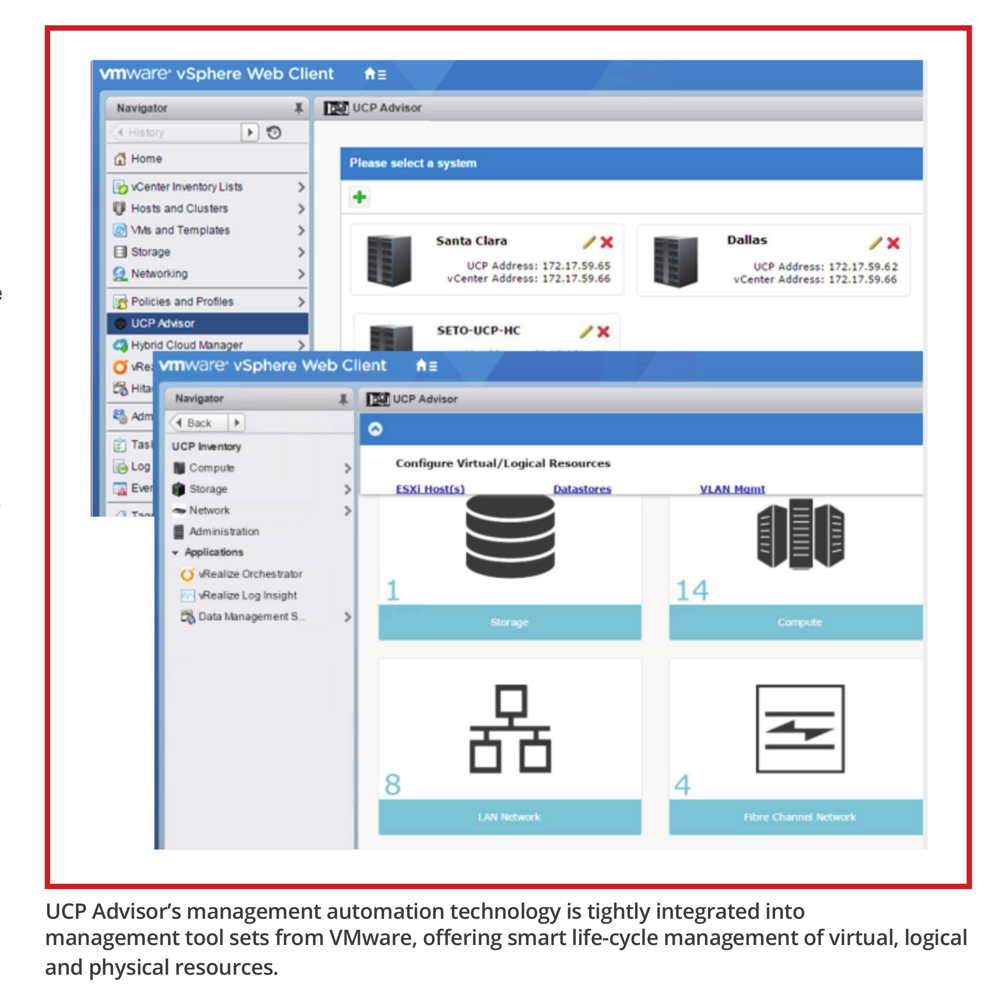
Task: Click the Fibre Channel switch icon
Action: pos(800,729)
